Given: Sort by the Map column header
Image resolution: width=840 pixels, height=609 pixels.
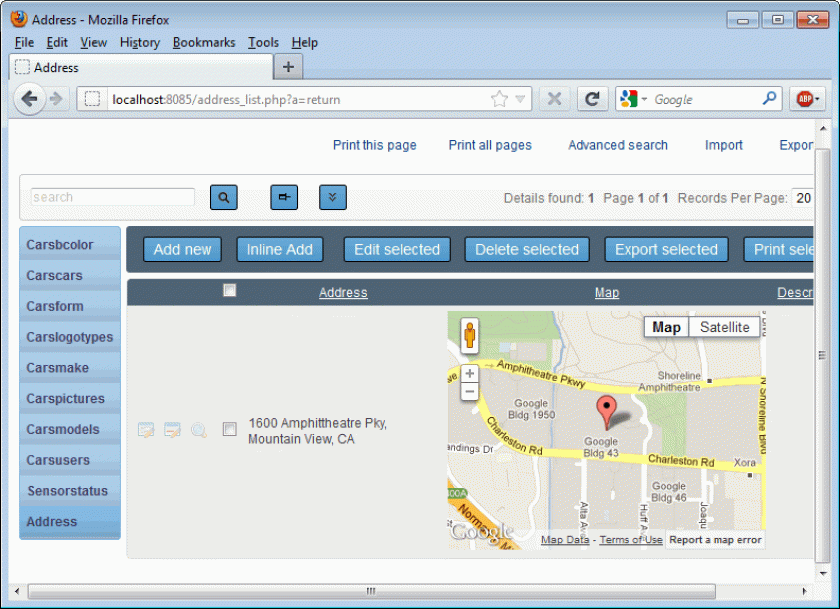Looking at the screenshot, I should point(606,292).
